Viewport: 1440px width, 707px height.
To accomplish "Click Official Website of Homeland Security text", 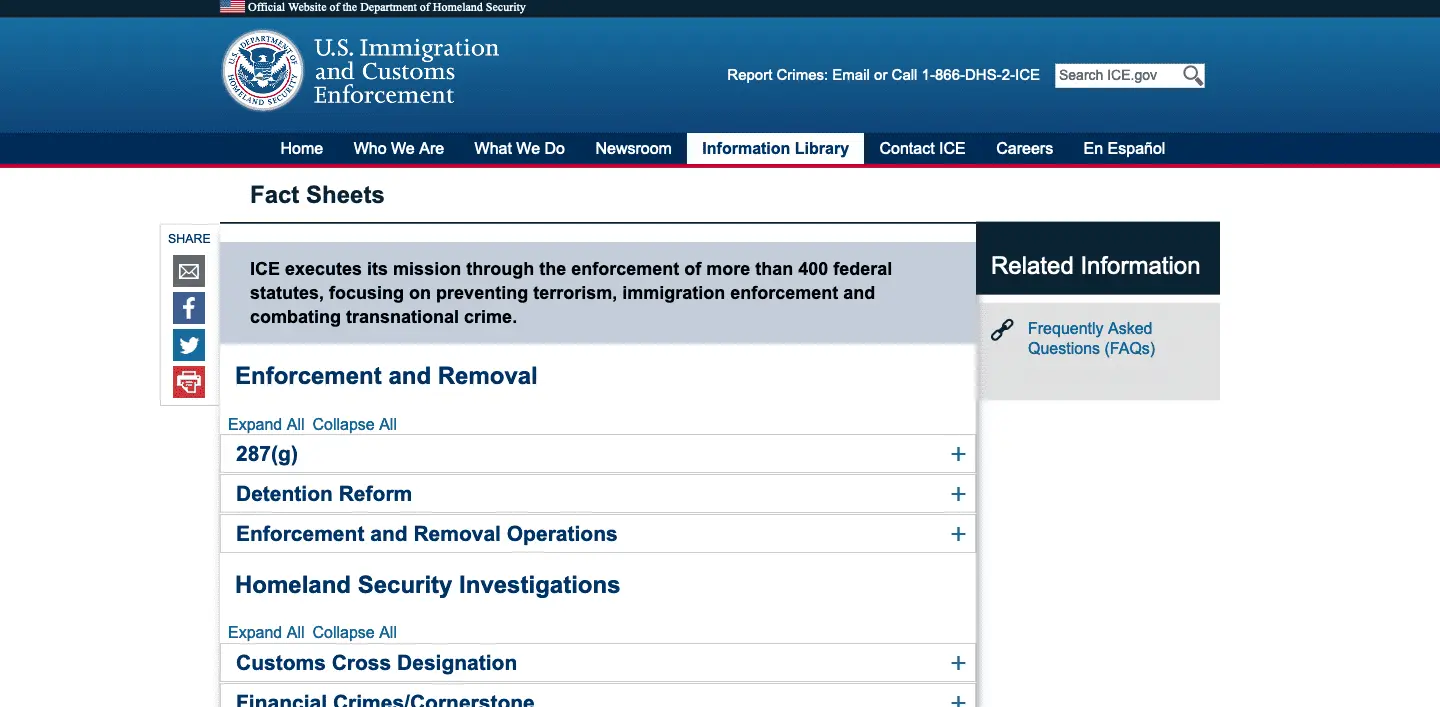I will click(387, 7).
